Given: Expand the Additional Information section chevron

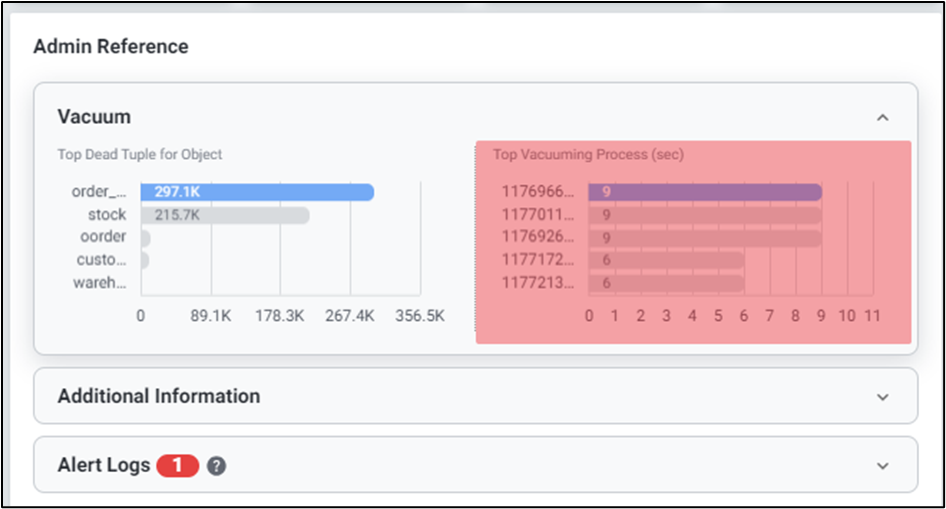Looking at the screenshot, I should coord(882,397).
